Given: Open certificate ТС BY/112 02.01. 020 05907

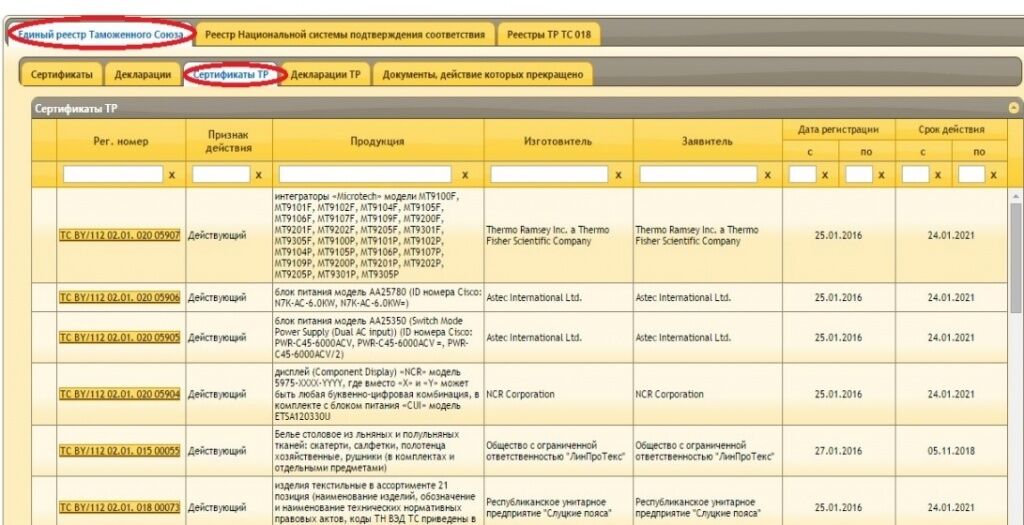Looking at the screenshot, I should (120, 235).
